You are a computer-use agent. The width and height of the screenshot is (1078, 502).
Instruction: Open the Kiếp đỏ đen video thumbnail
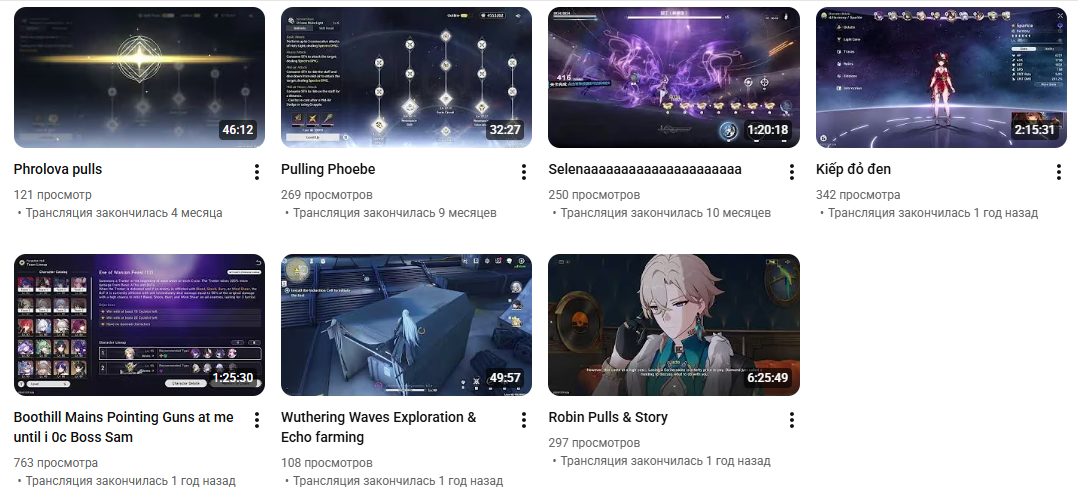pyautogui.click(x=941, y=77)
